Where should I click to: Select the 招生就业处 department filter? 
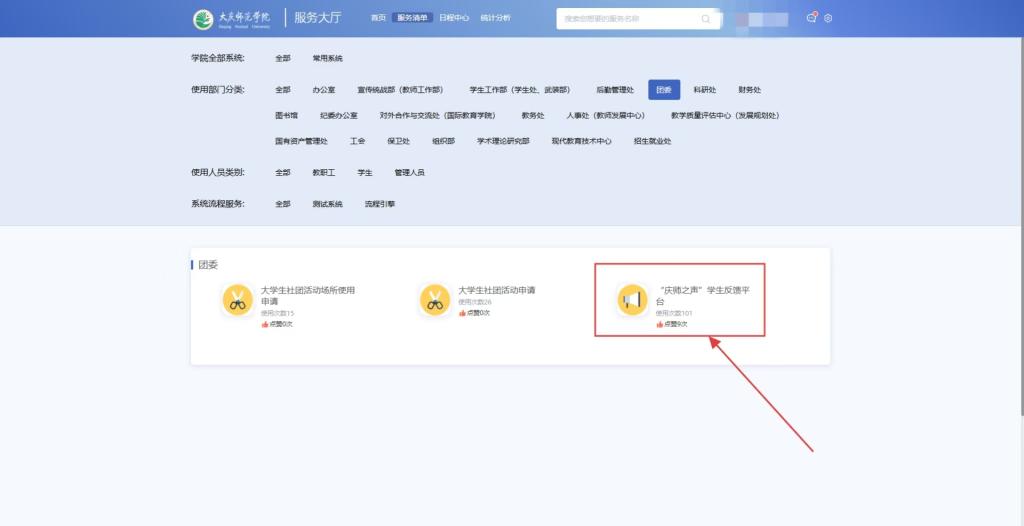coord(652,141)
